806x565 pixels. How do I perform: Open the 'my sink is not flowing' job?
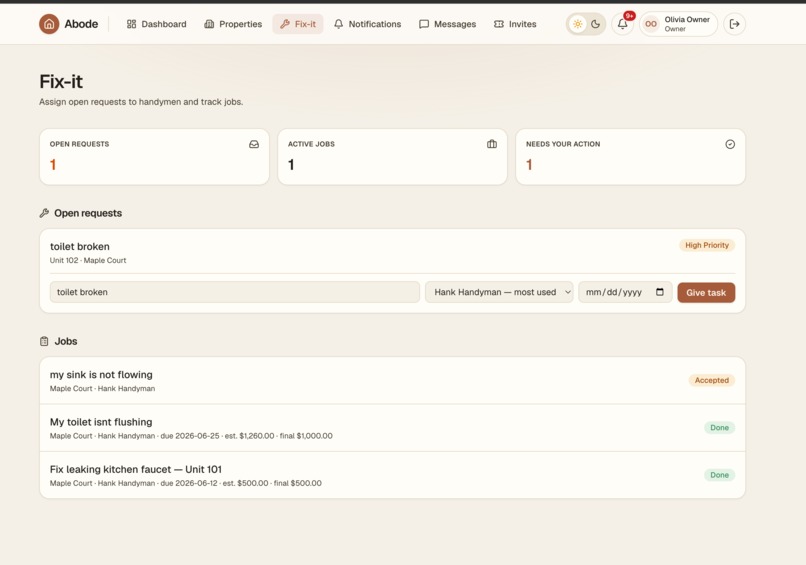click(392, 380)
